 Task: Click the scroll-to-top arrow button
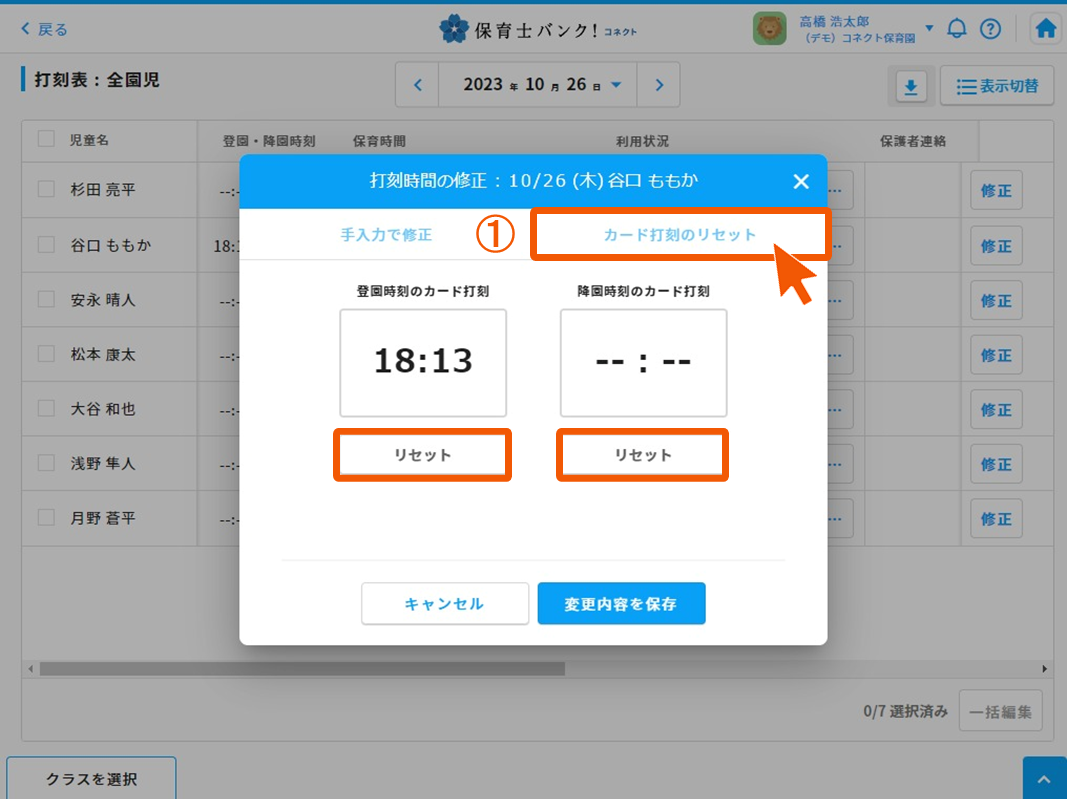(1044, 779)
